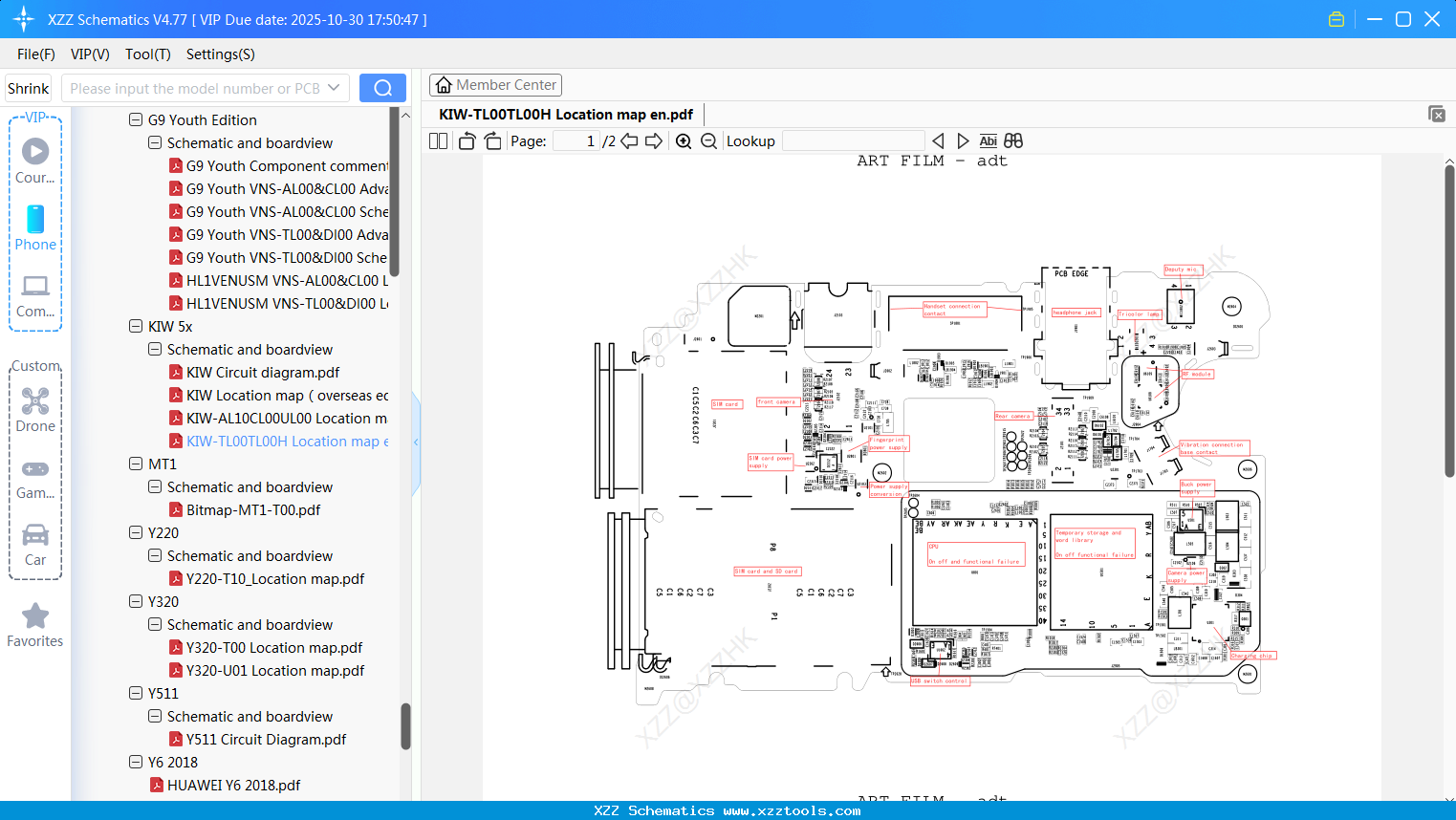Collapse the KIW 5x node
Image resolution: width=1456 pixels, height=820 pixels.
[x=136, y=327]
